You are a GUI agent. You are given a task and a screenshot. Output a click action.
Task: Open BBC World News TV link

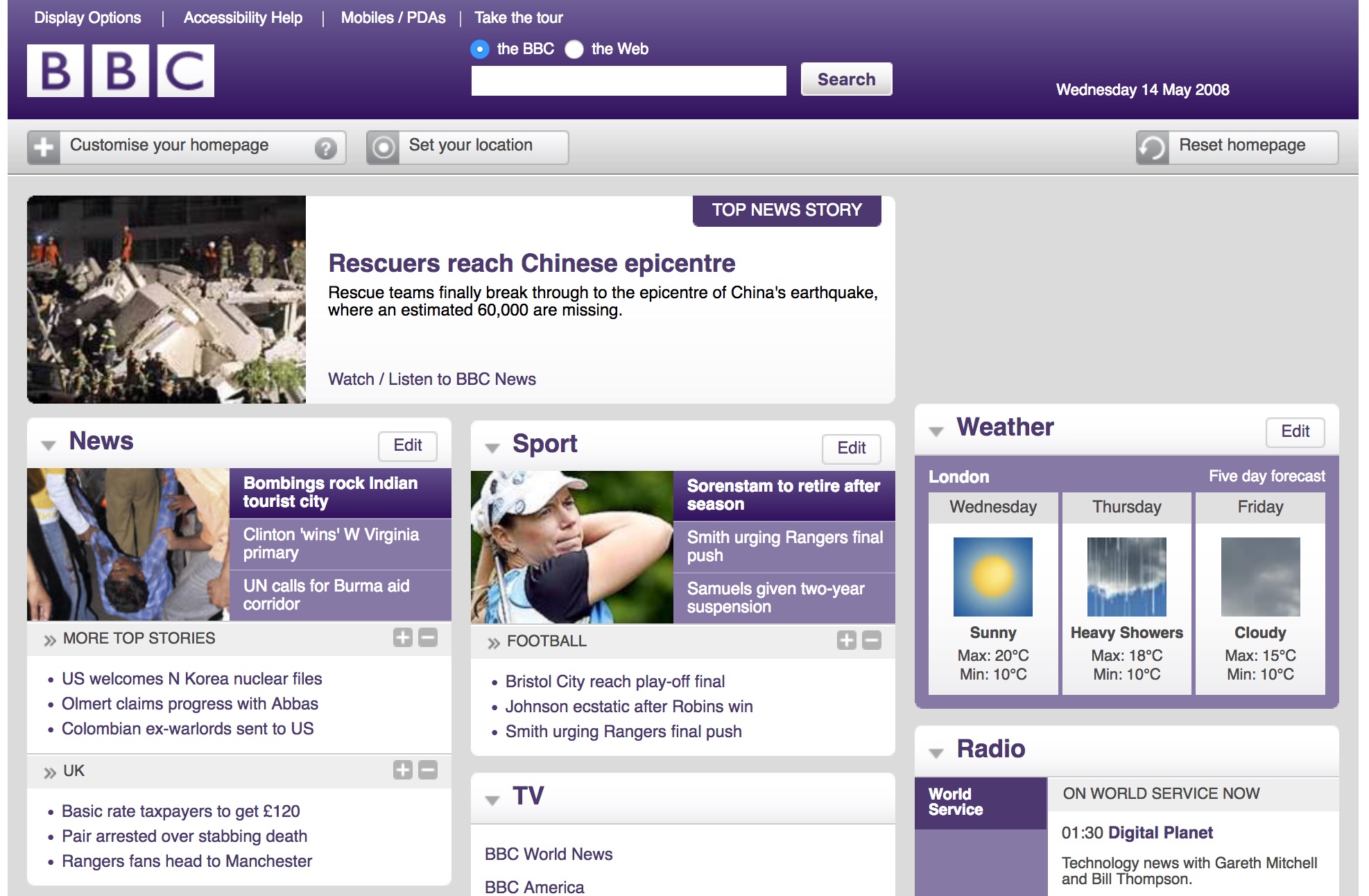pos(549,854)
